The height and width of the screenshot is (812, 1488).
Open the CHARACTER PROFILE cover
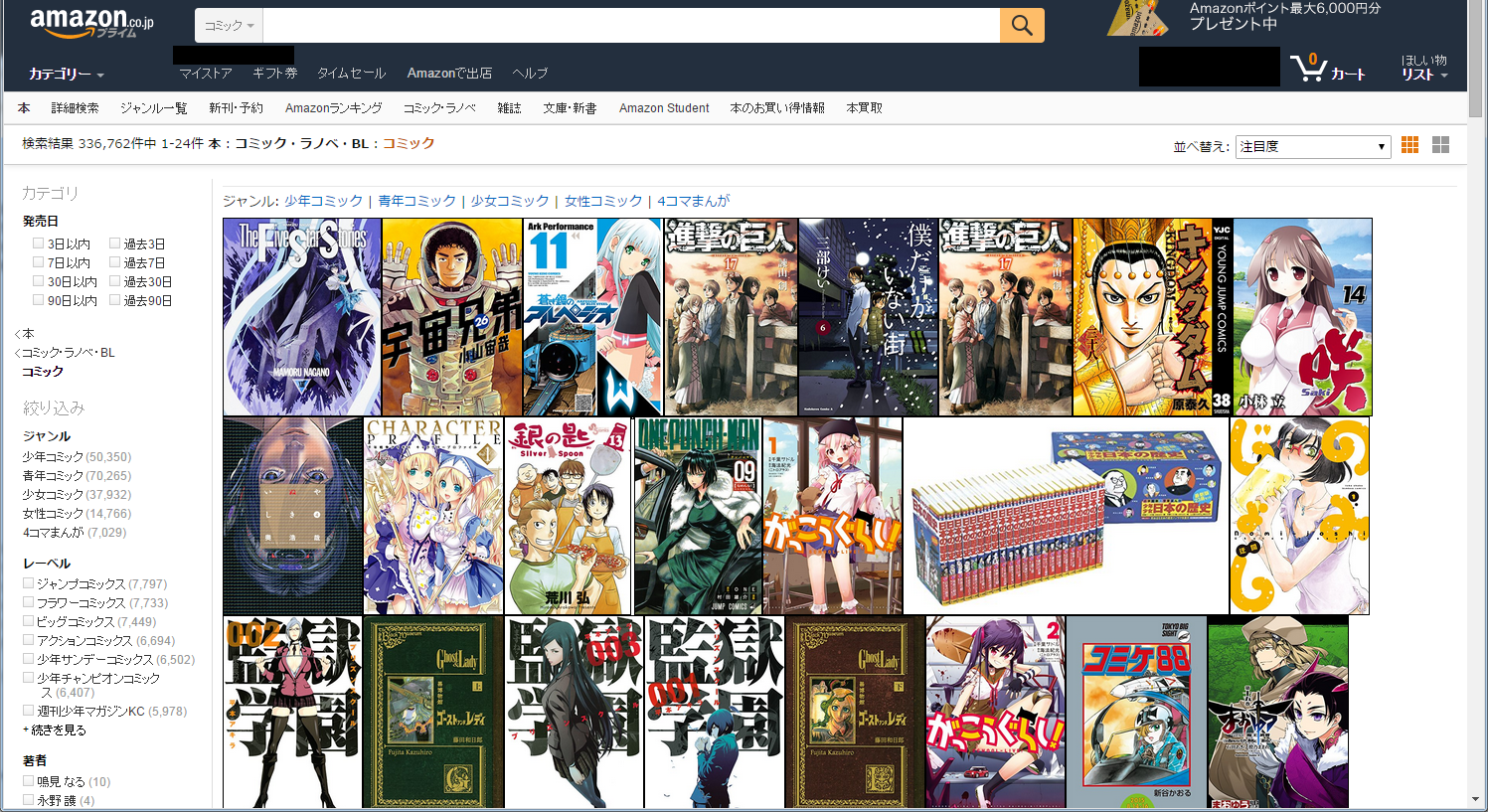(433, 516)
